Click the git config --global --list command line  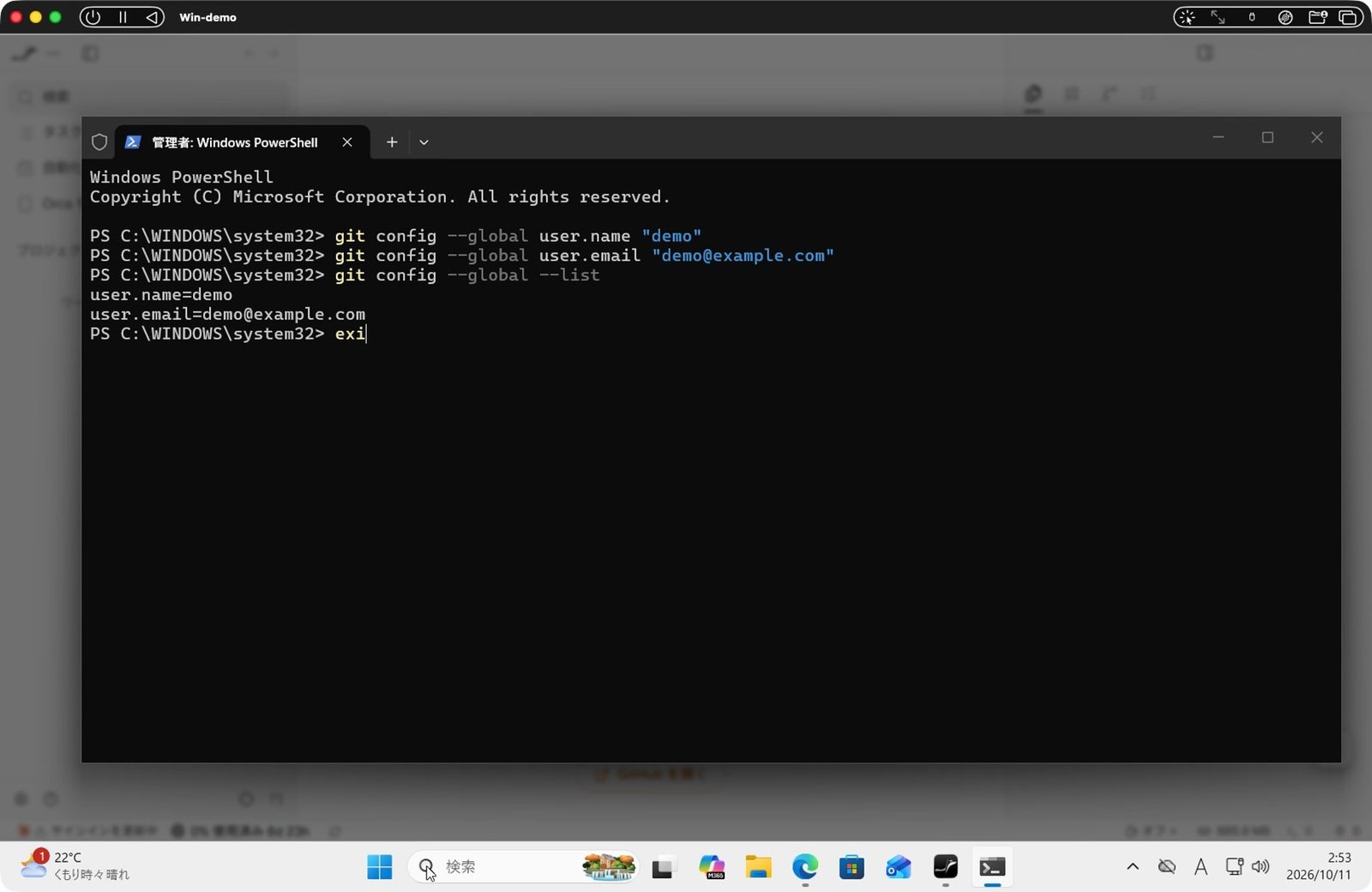point(467,274)
